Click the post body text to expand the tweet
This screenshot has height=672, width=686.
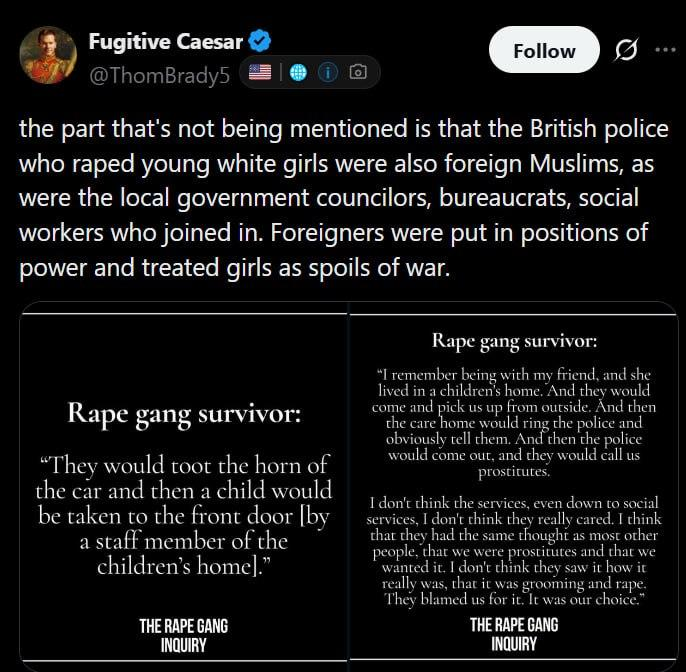[x=343, y=198]
